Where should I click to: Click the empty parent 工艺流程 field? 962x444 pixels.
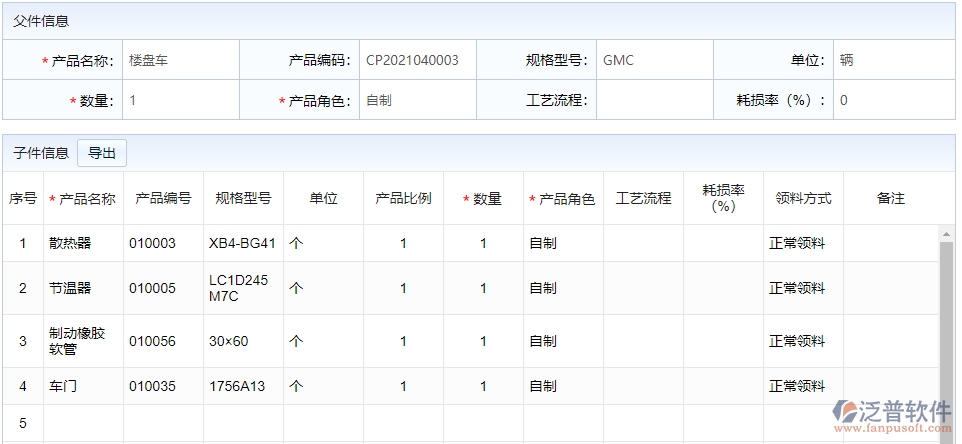pyautogui.click(x=654, y=100)
